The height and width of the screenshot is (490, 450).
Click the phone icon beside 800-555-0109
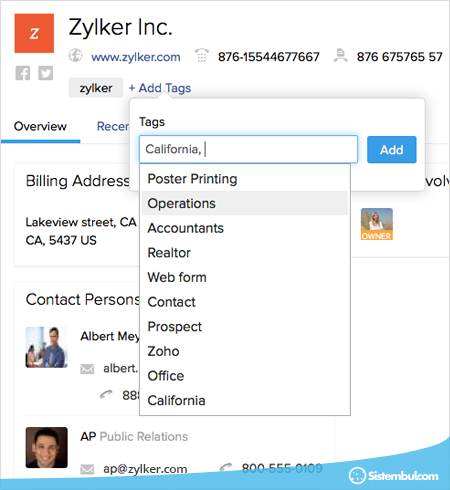[x=226, y=467]
